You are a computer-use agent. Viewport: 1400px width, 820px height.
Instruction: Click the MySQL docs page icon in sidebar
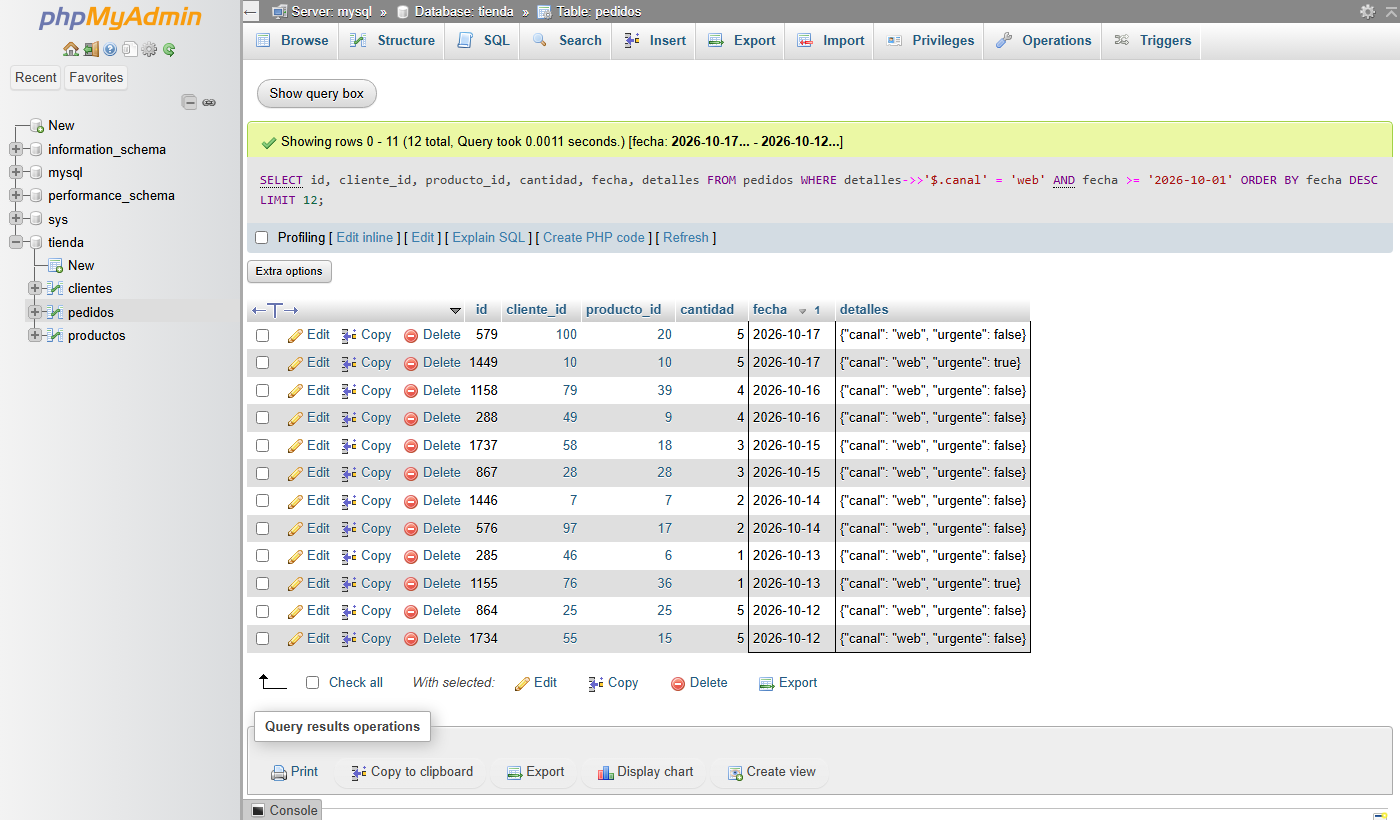click(129, 49)
